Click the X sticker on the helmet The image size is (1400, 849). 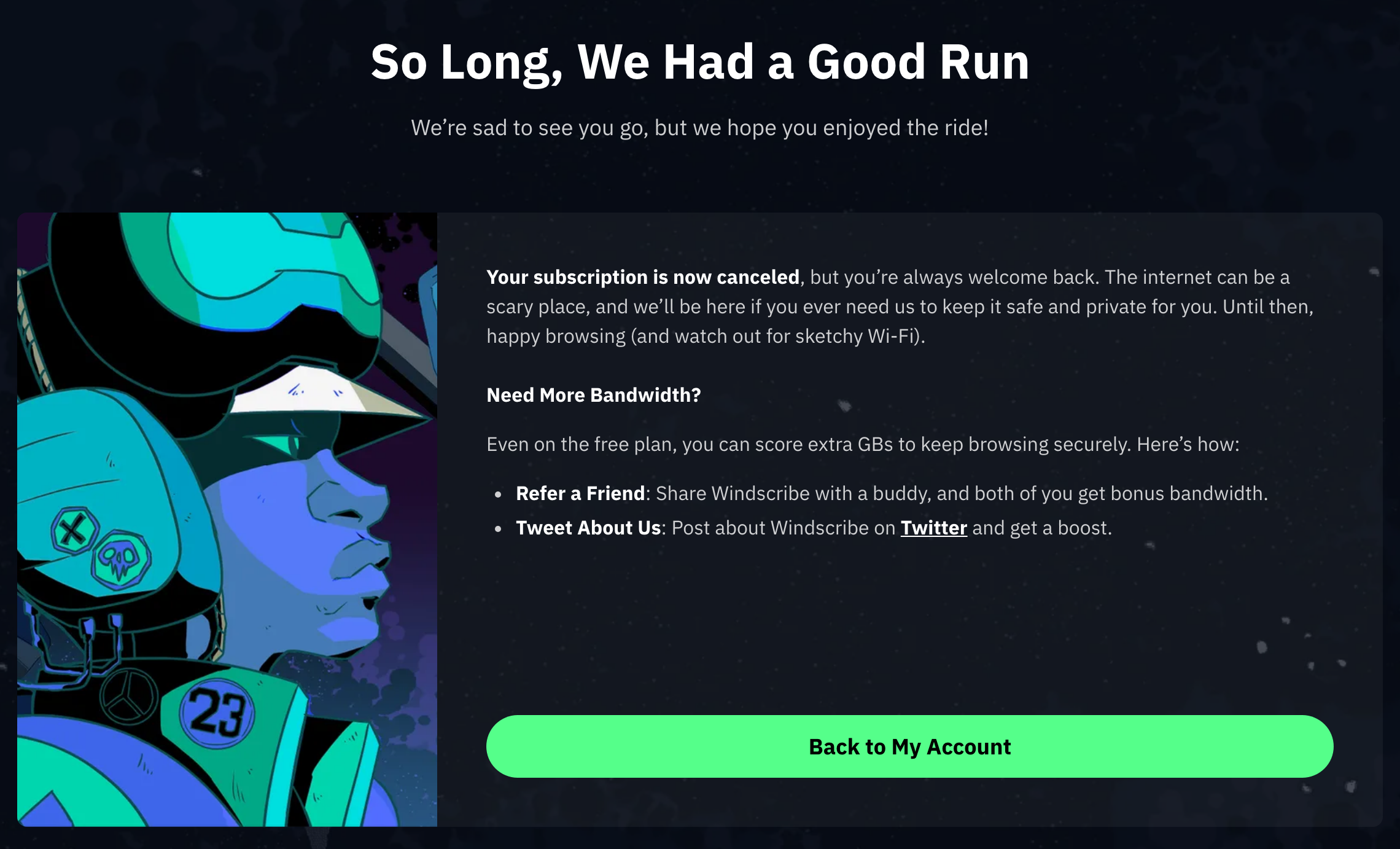pyautogui.click(x=74, y=530)
